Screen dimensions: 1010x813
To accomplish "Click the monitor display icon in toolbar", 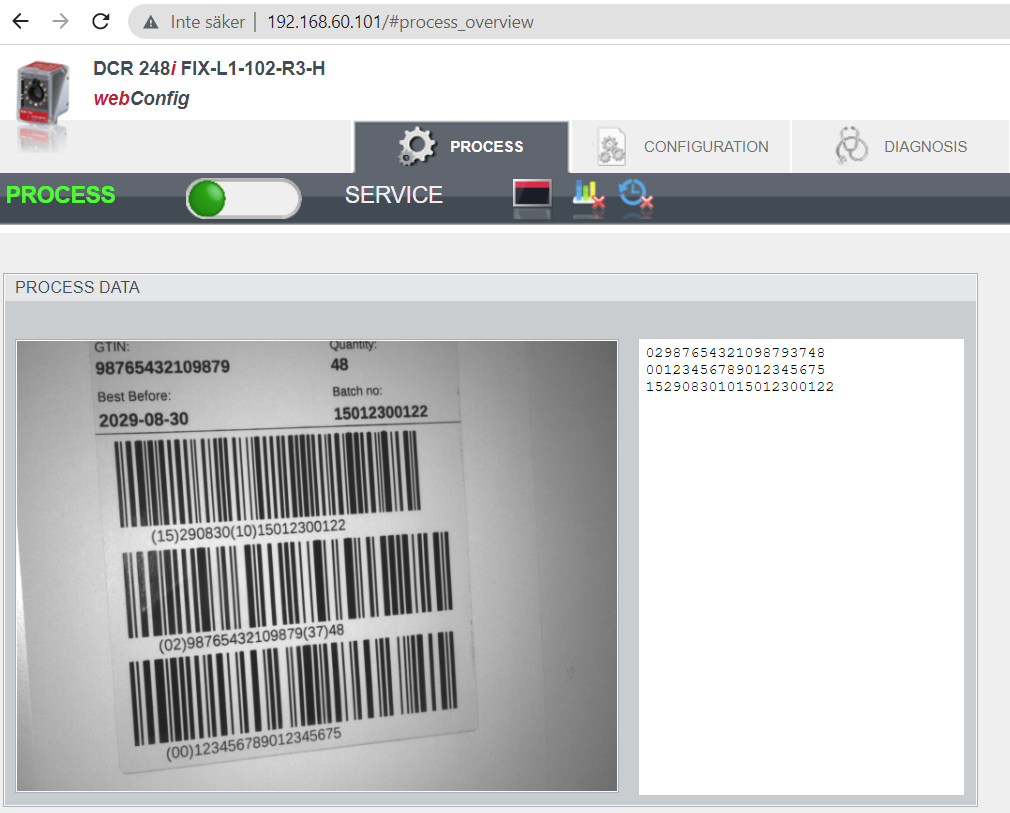I will point(532,194).
